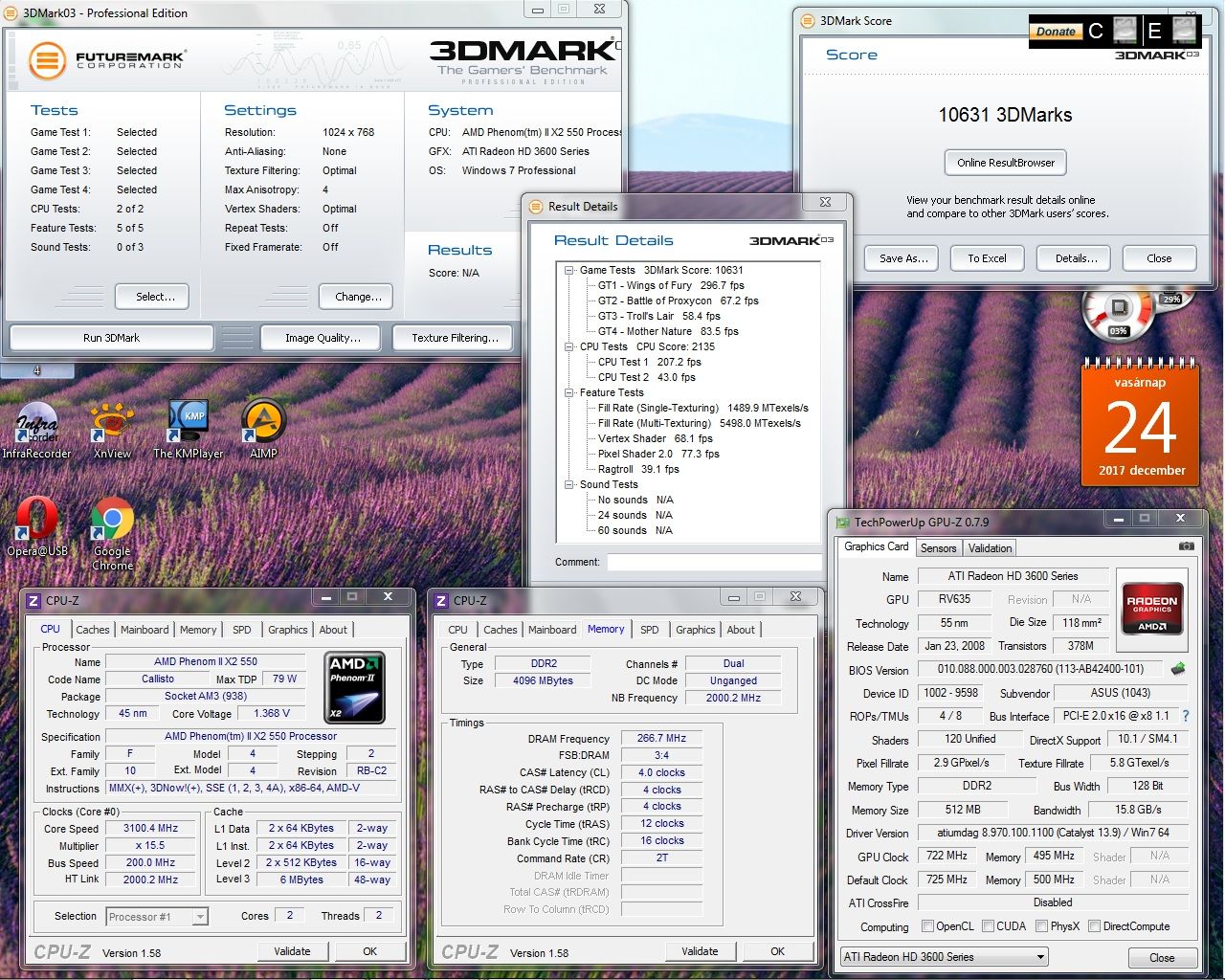This screenshot has width=1225, height=980.
Task: Open GPU selection dropdown in GPU-Z
Action: coord(944,957)
